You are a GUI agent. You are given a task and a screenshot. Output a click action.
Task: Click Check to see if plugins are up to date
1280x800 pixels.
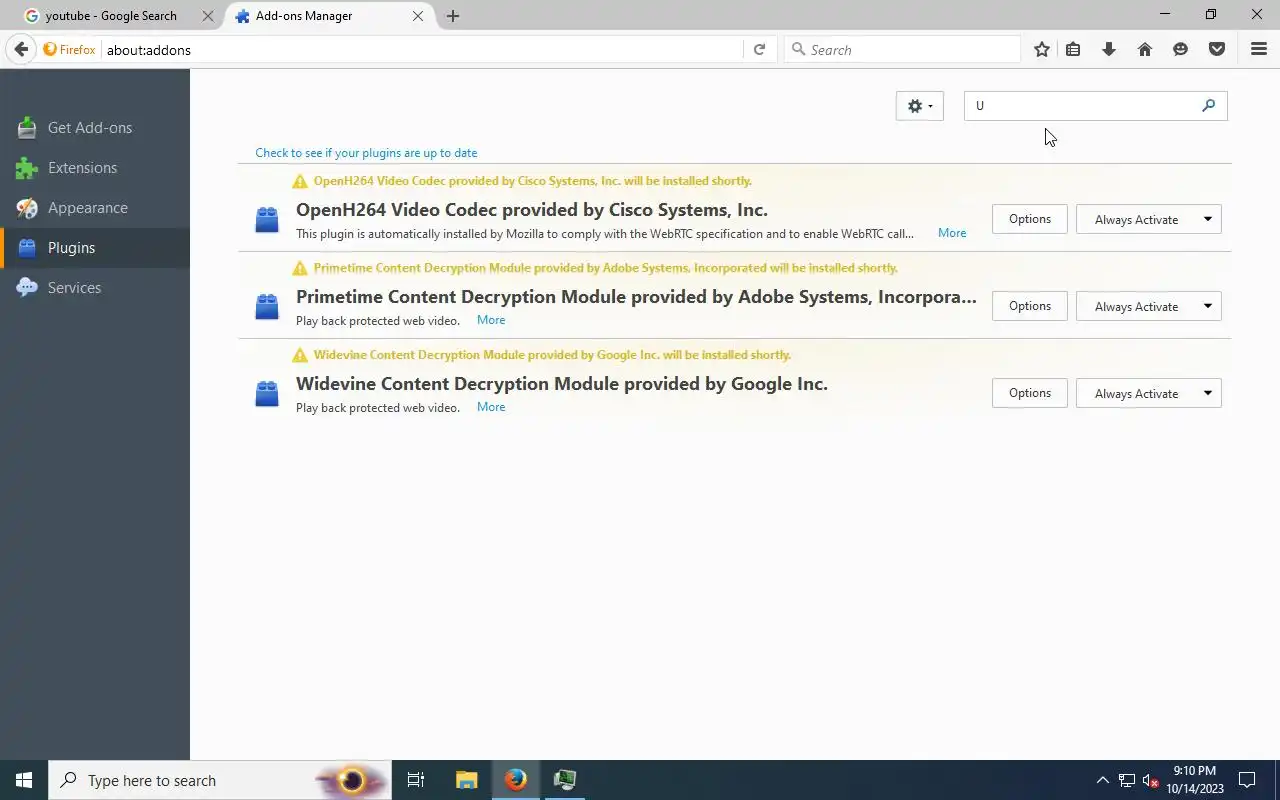(x=366, y=153)
